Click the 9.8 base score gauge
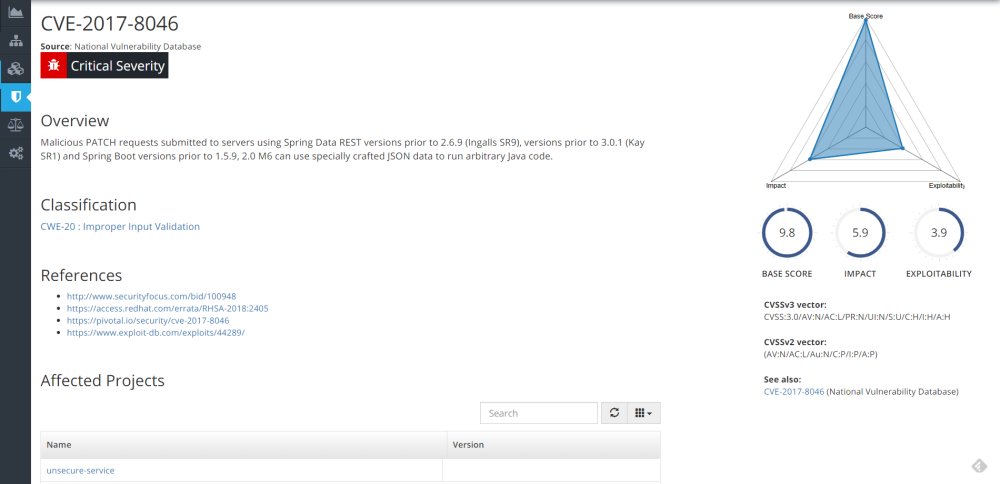1000x484 pixels. pyautogui.click(x=787, y=233)
